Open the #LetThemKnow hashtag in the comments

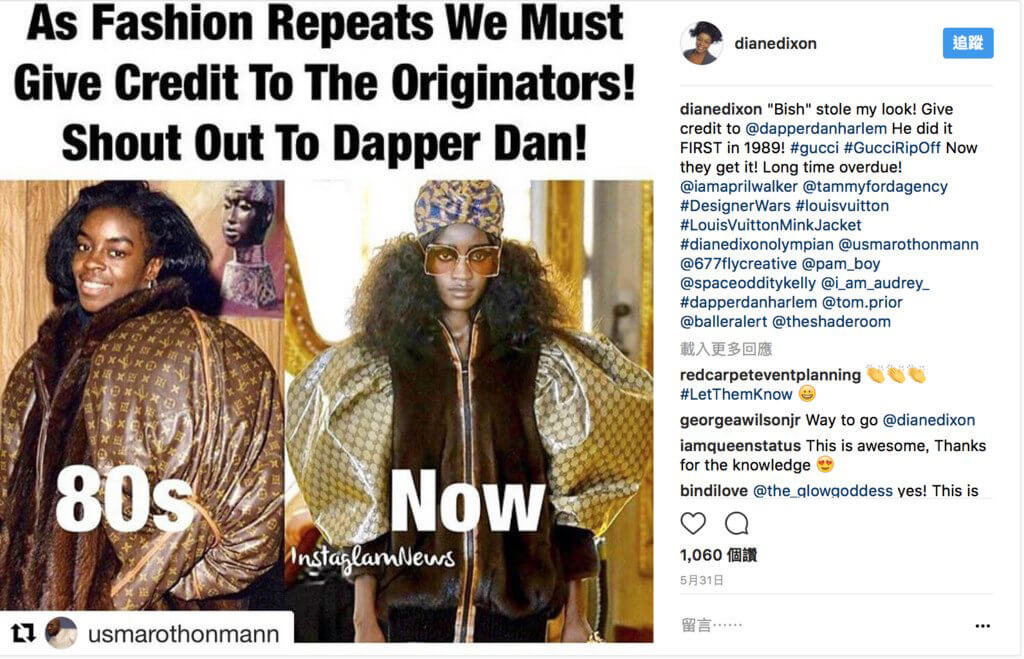pos(736,394)
